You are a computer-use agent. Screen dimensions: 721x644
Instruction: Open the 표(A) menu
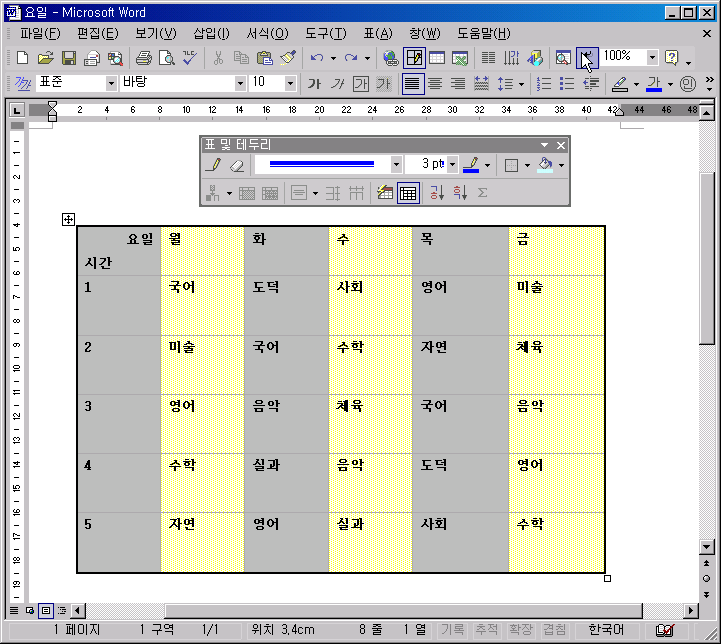coord(378,34)
